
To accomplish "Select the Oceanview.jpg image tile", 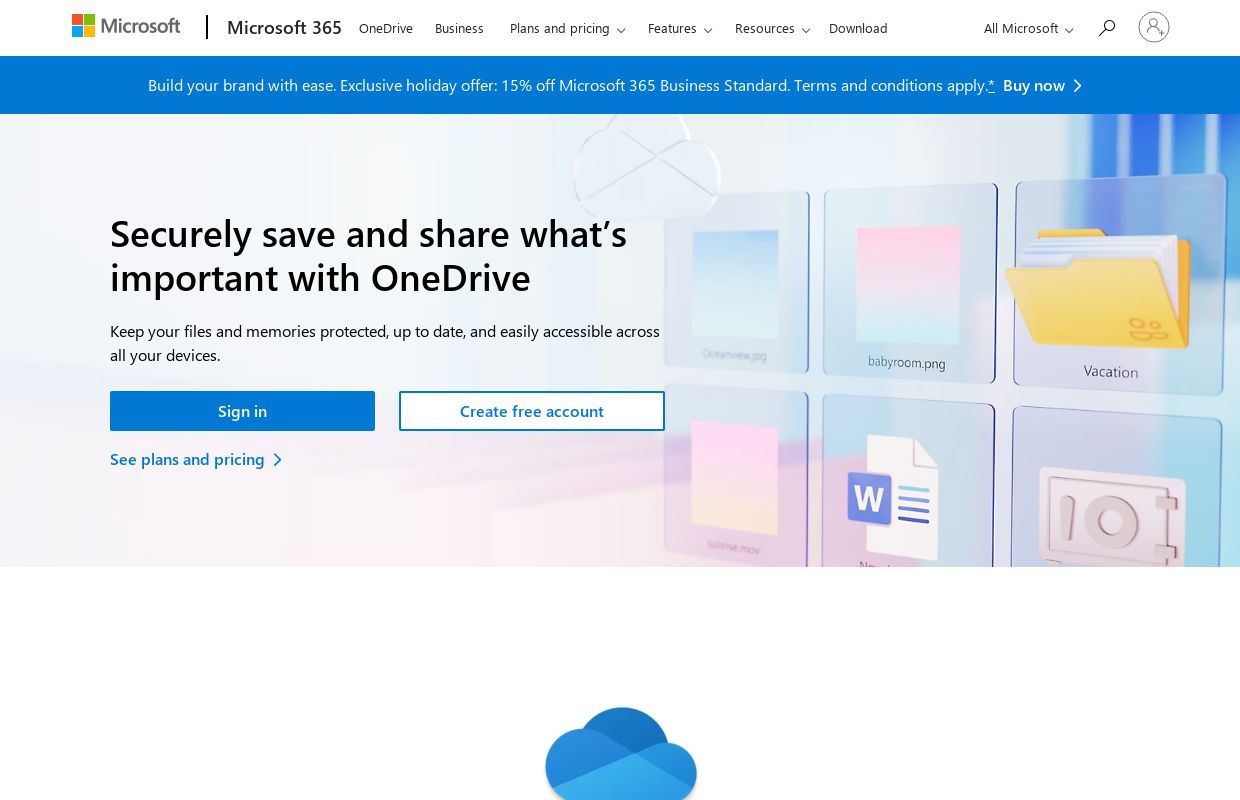I will pos(735,284).
